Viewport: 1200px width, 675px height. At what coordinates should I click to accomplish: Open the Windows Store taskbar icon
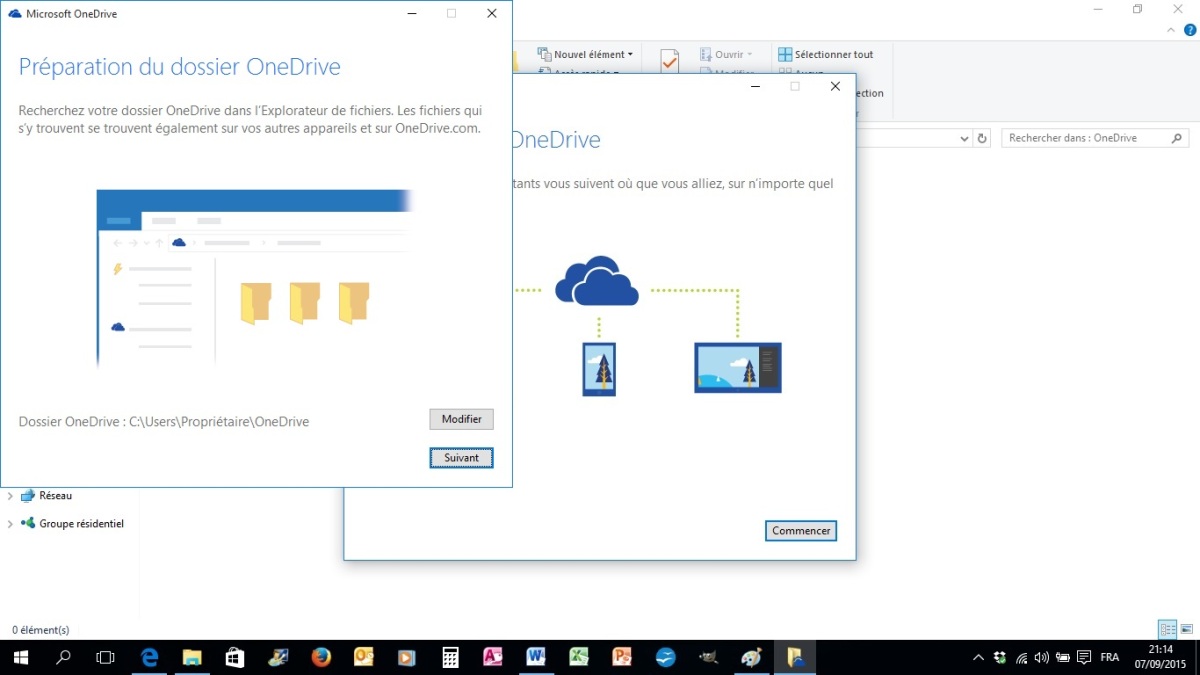click(235, 657)
